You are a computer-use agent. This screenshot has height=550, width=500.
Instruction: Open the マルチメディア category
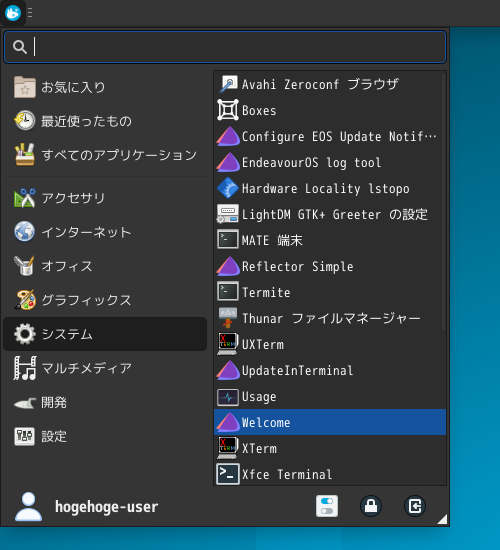pyautogui.click(x=105, y=368)
